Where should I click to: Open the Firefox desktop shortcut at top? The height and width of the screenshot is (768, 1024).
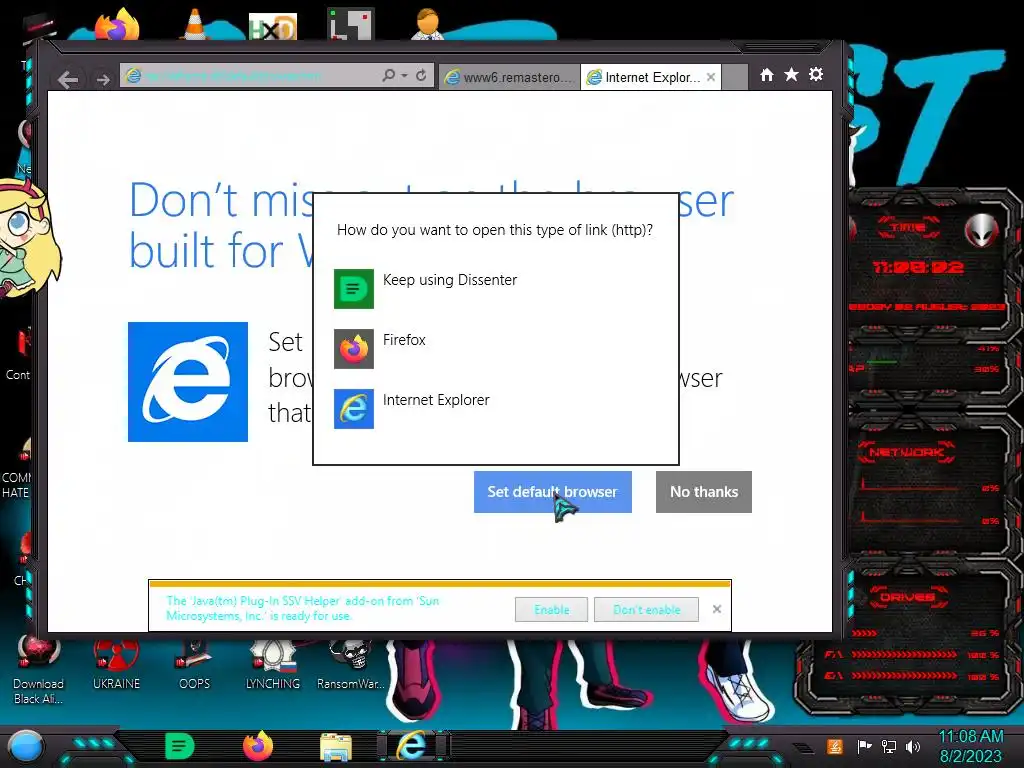pos(118,25)
